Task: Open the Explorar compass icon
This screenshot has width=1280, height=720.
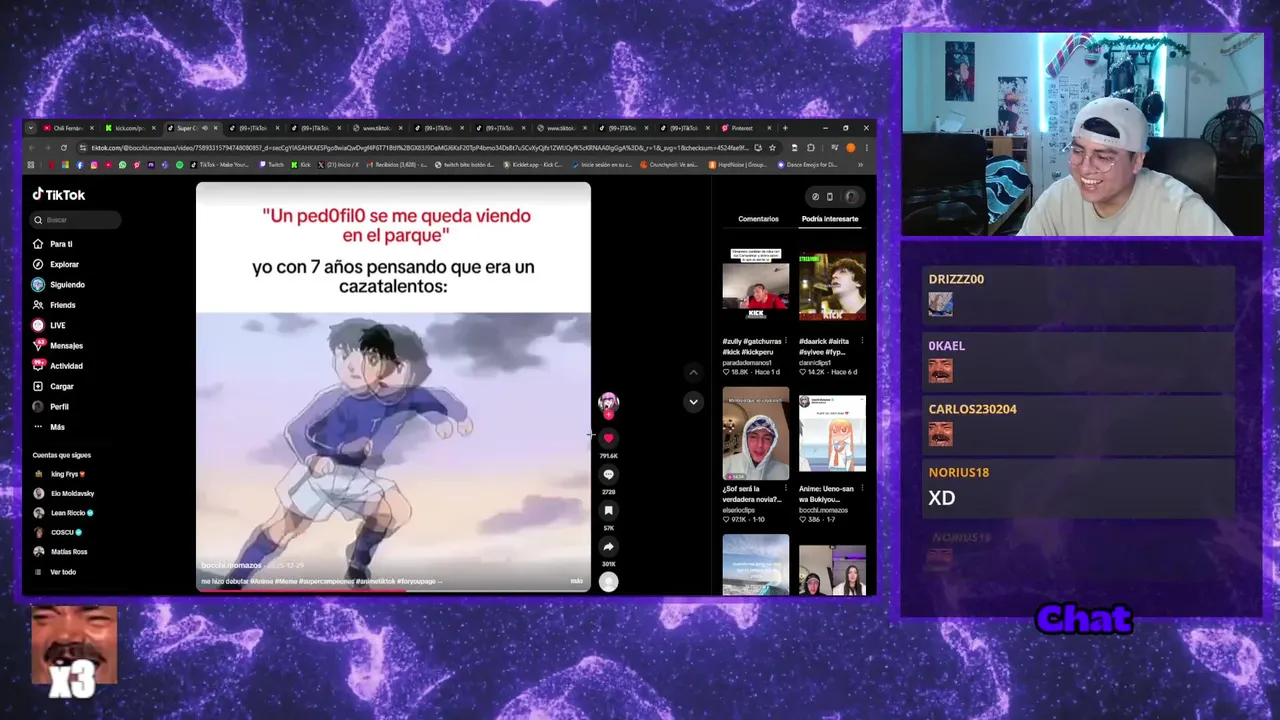Action: point(38,264)
